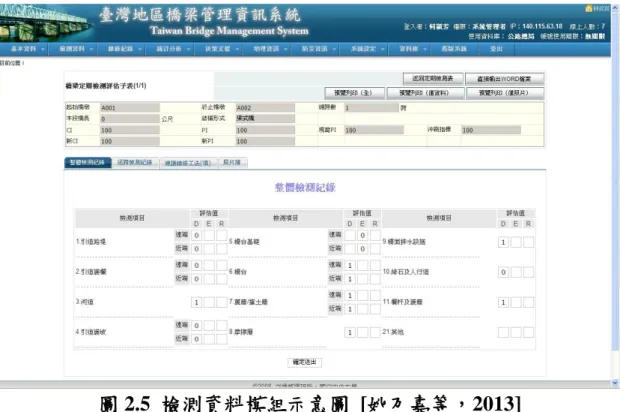Click the D value box for 3.河道
Screen dimensions: 620x412
click(197, 302)
